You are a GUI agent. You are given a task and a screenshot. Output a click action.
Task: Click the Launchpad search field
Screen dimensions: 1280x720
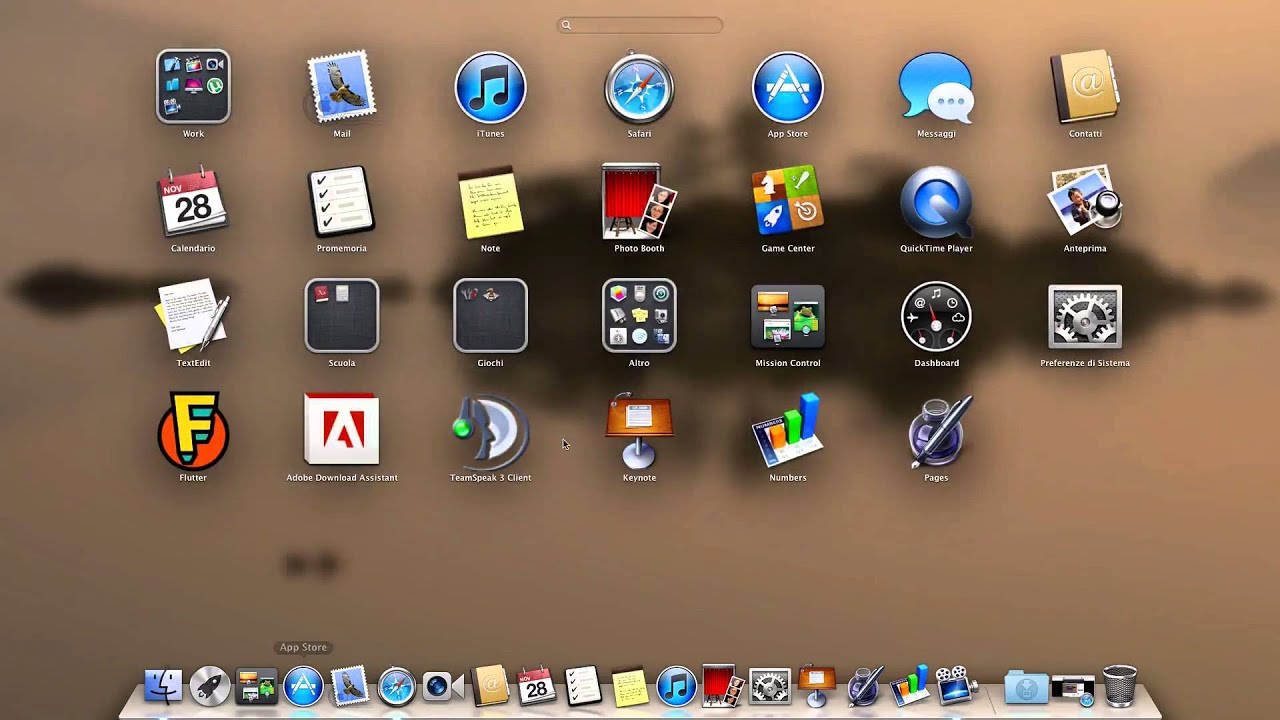pos(640,25)
